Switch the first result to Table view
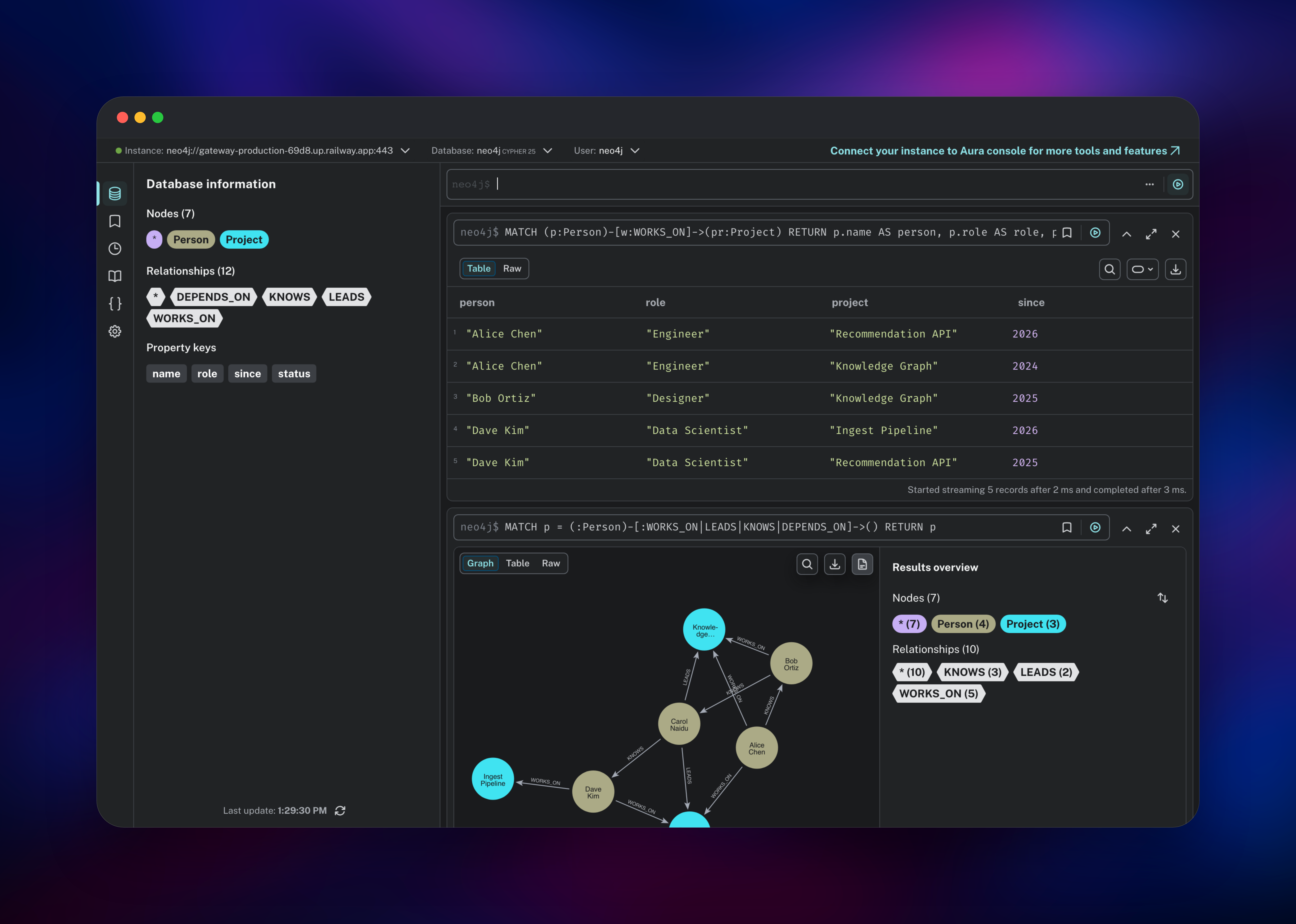Screen dimensions: 1296x924 tap(479, 269)
